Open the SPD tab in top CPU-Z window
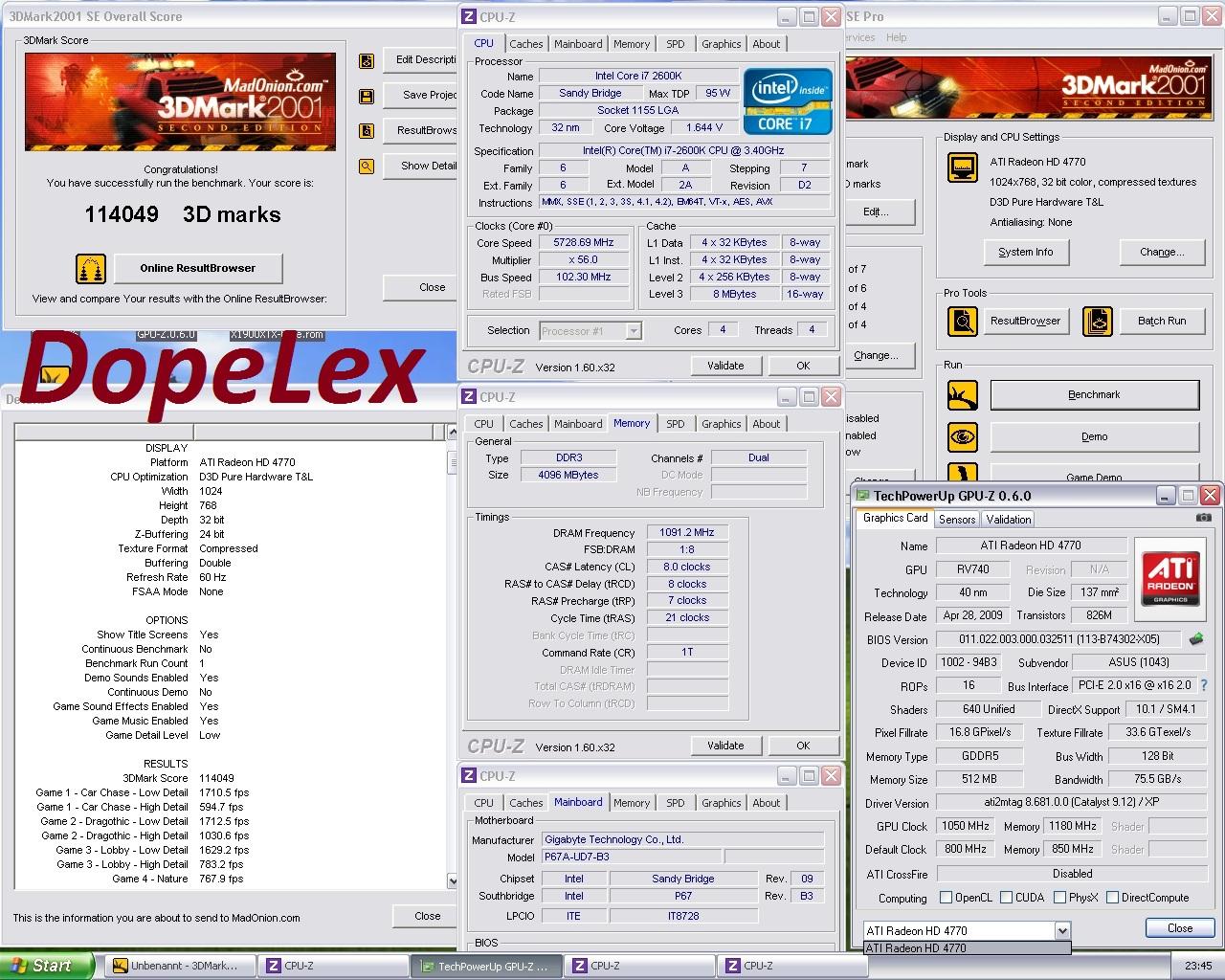 tap(676, 44)
